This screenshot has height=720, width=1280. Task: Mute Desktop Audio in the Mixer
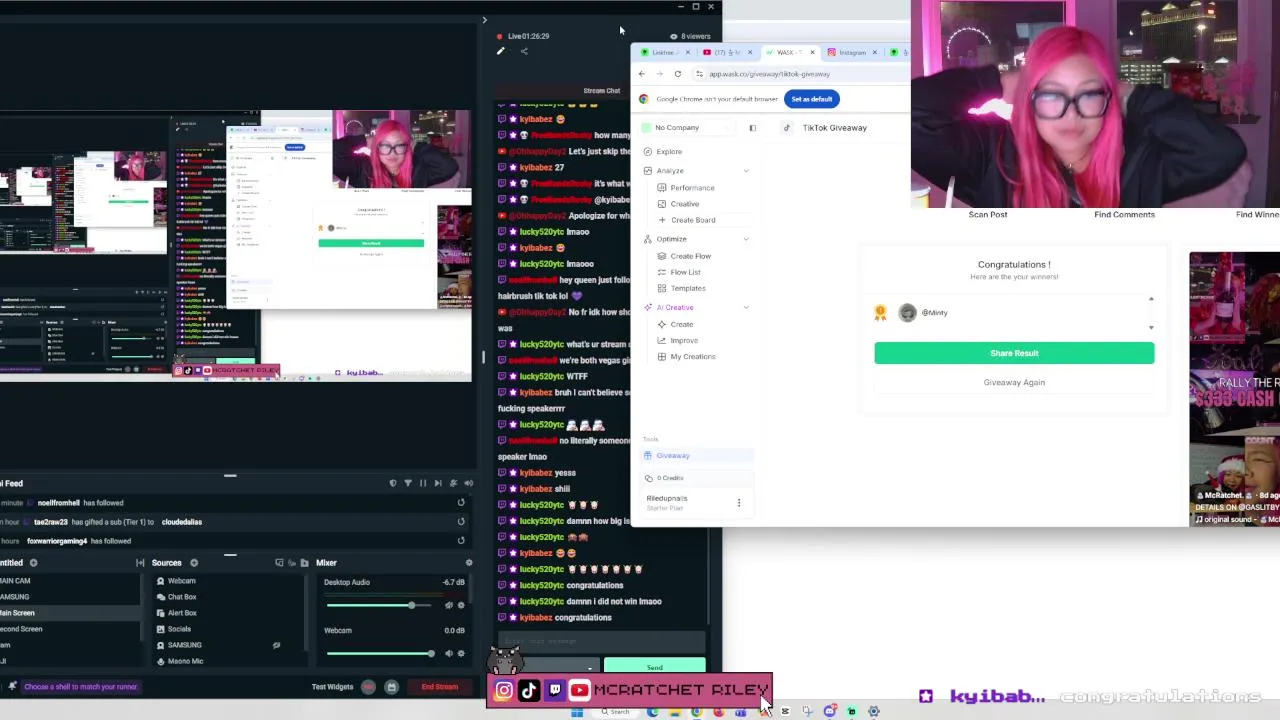(448, 605)
